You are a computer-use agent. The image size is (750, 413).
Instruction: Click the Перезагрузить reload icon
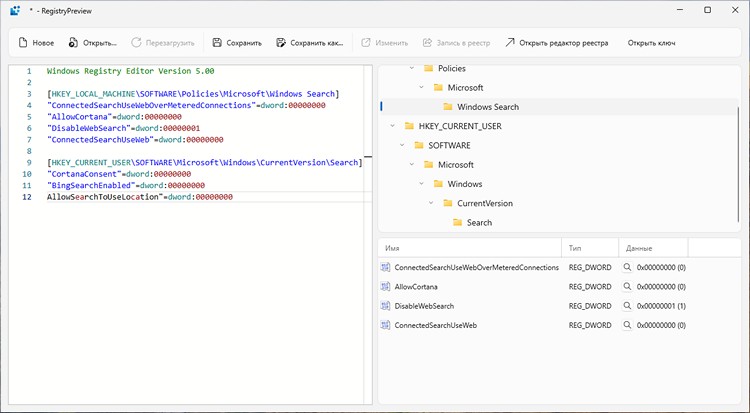click(136, 43)
